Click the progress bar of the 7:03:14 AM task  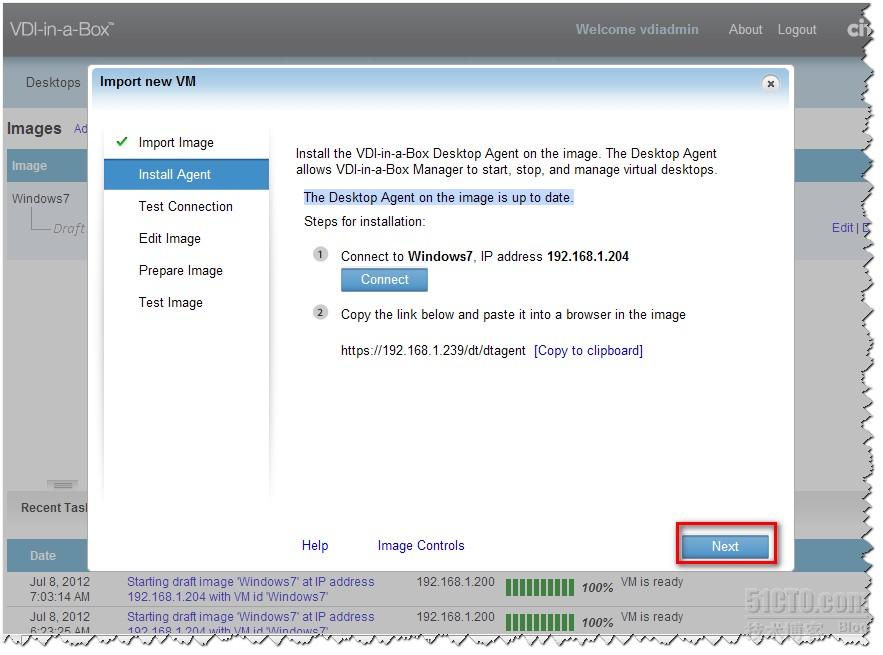[x=539, y=587]
